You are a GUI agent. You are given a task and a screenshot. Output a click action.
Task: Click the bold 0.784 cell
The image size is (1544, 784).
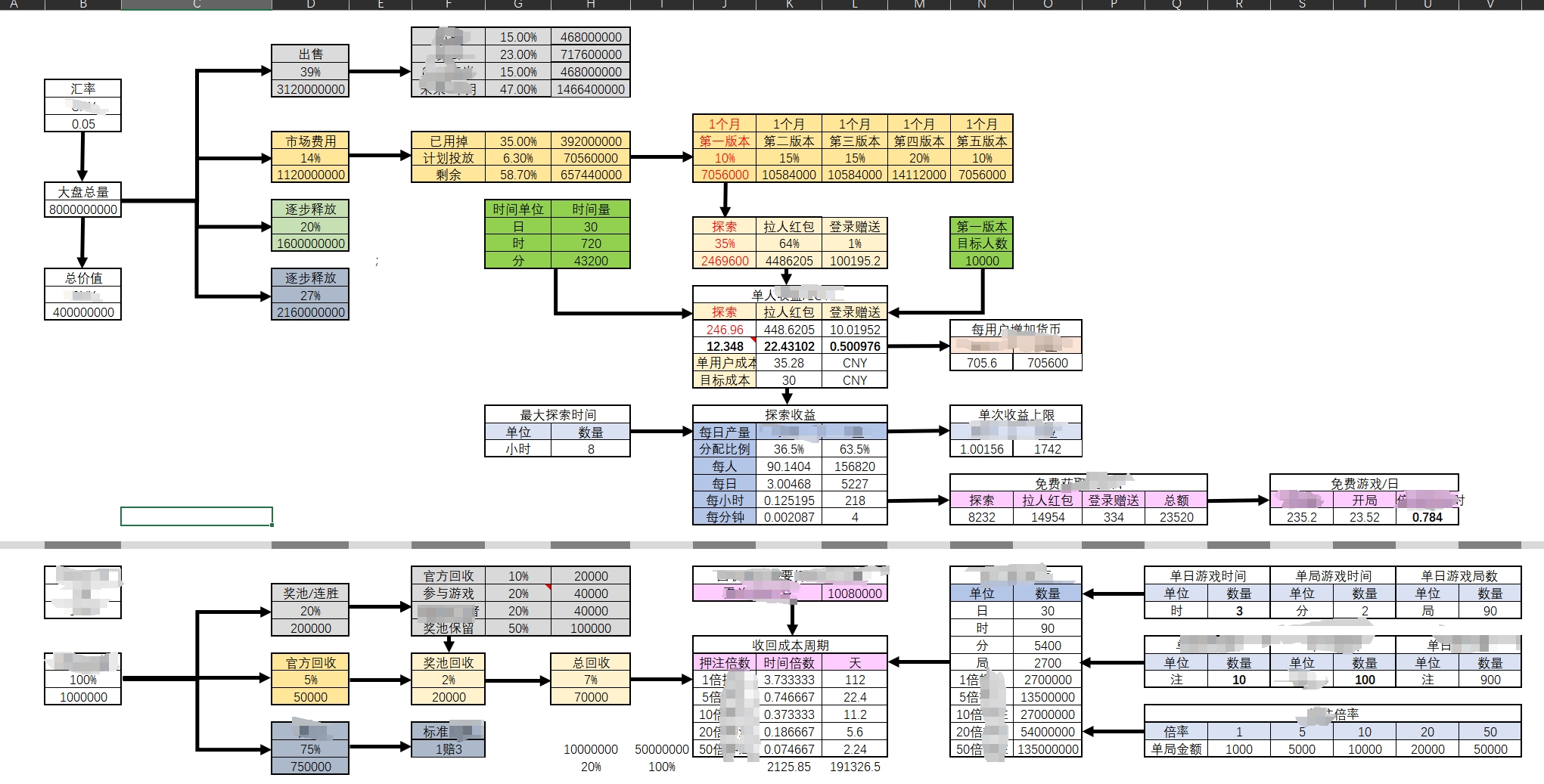1427,517
